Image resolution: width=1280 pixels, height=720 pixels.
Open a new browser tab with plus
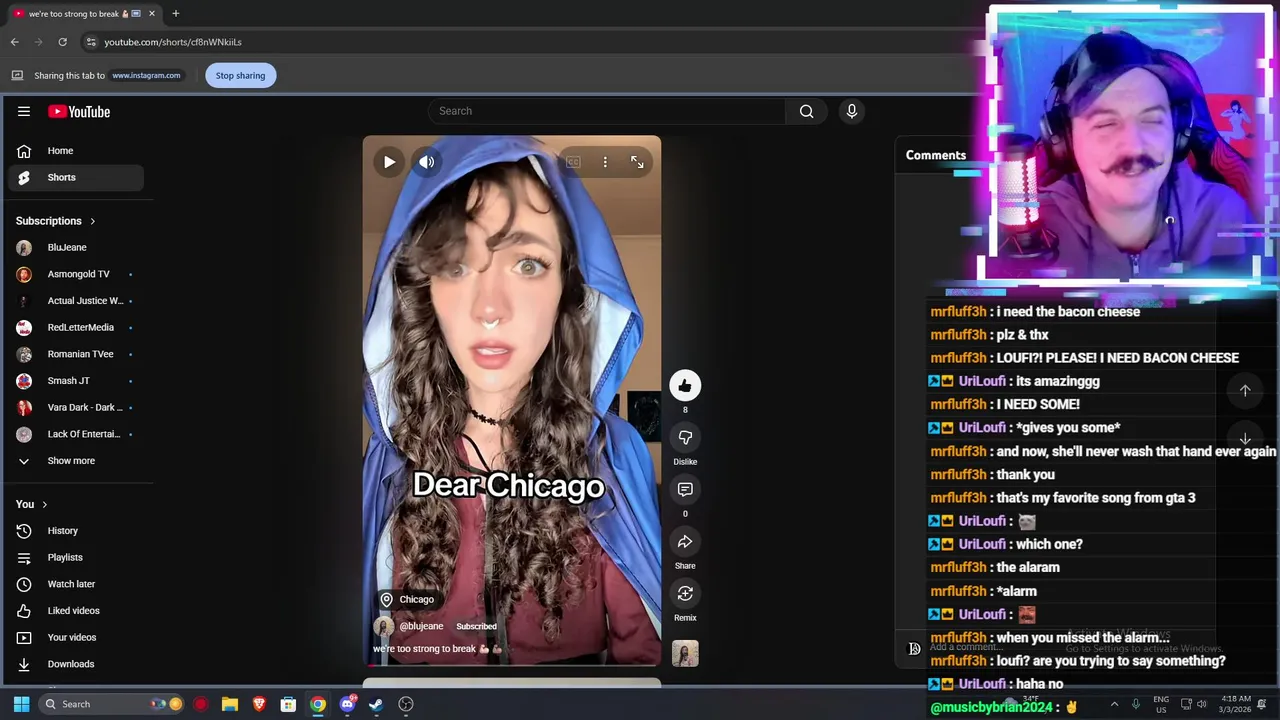(x=176, y=14)
